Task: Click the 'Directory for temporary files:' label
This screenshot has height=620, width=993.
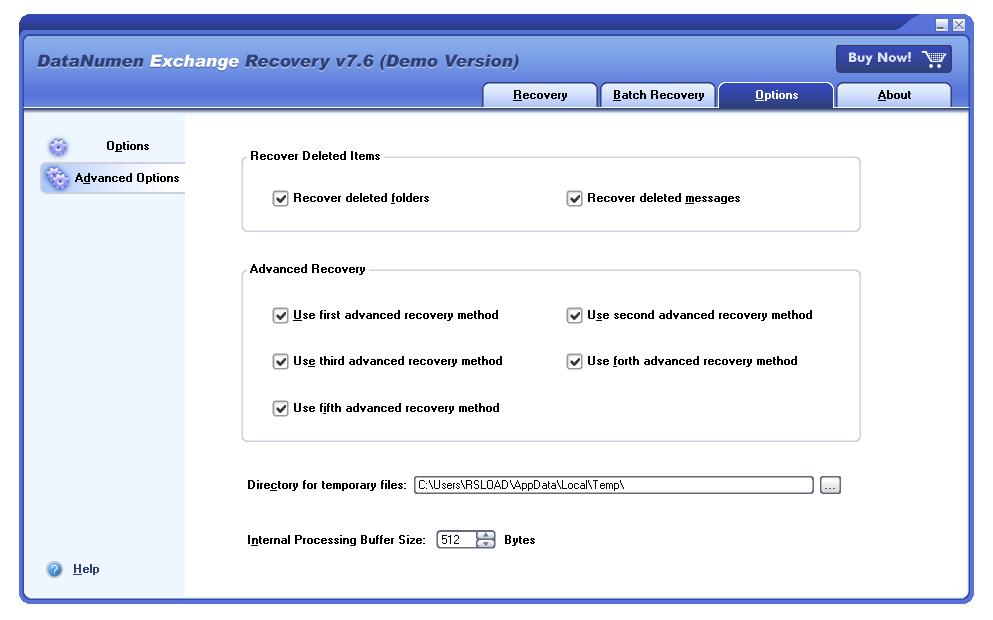Action: 327,485
